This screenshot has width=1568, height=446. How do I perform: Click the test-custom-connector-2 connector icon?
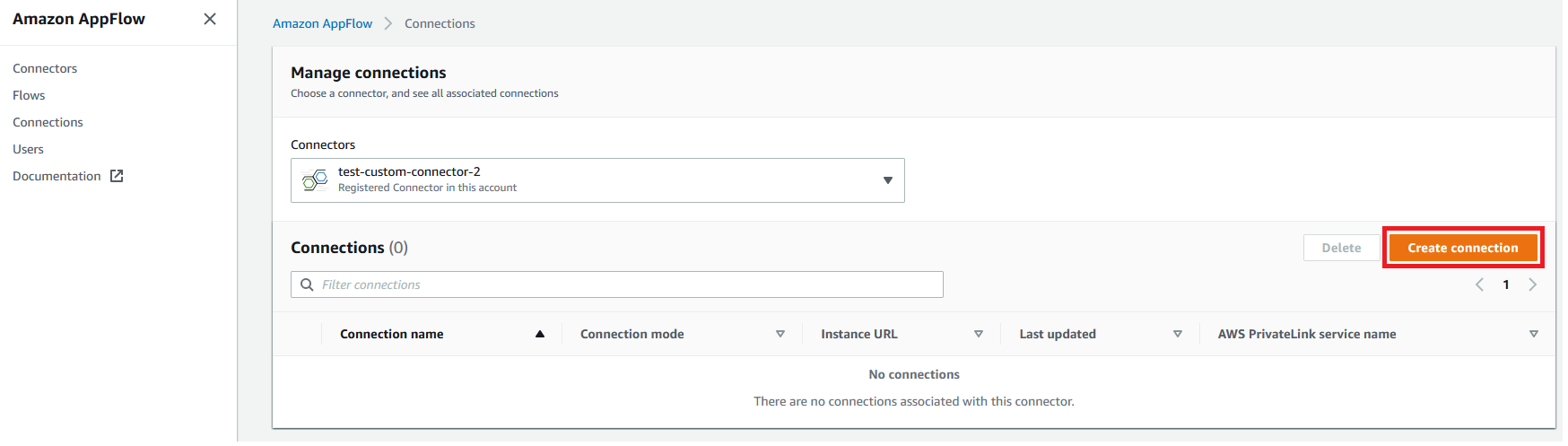coord(315,179)
